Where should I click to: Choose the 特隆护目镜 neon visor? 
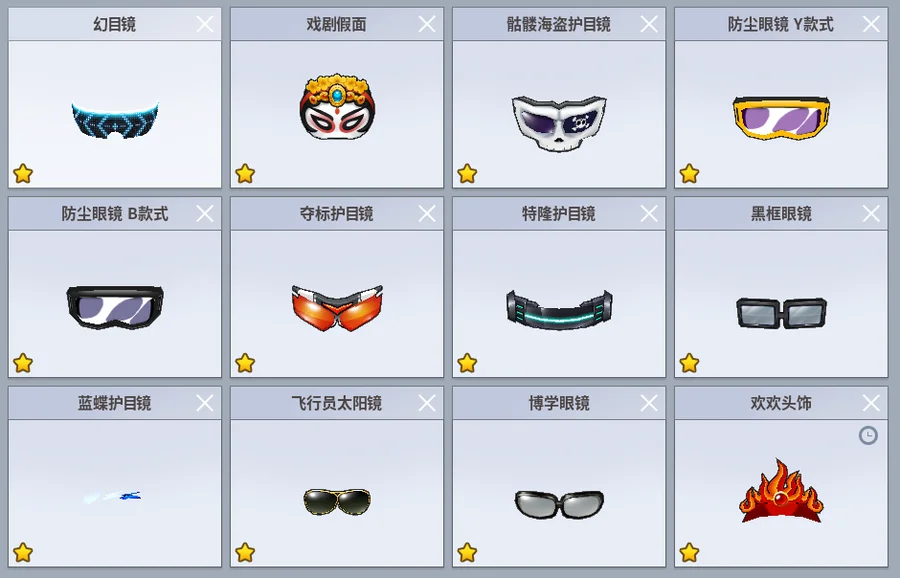pos(559,310)
